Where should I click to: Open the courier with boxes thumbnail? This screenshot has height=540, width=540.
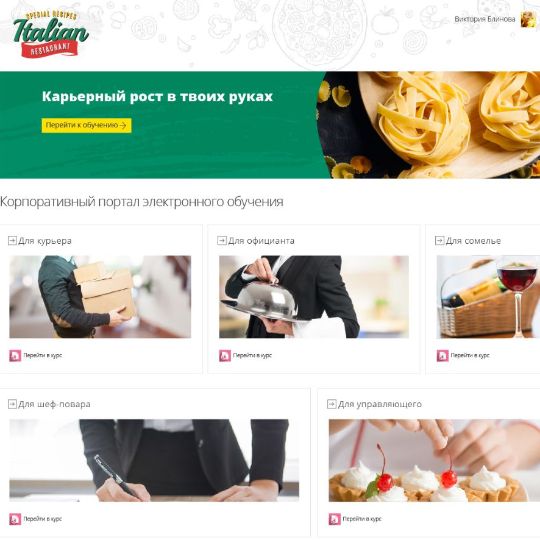click(x=100, y=297)
